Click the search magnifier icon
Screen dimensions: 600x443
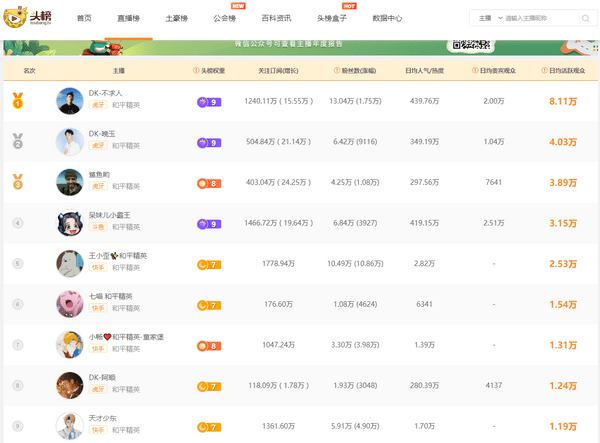pos(585,18)
